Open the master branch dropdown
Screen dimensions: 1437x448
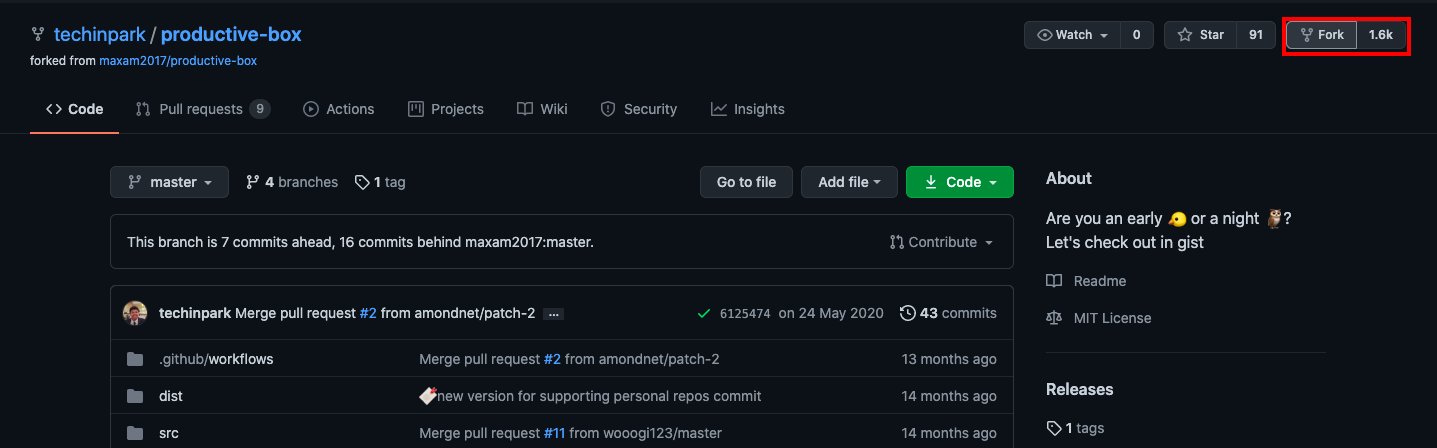[170, 182]
